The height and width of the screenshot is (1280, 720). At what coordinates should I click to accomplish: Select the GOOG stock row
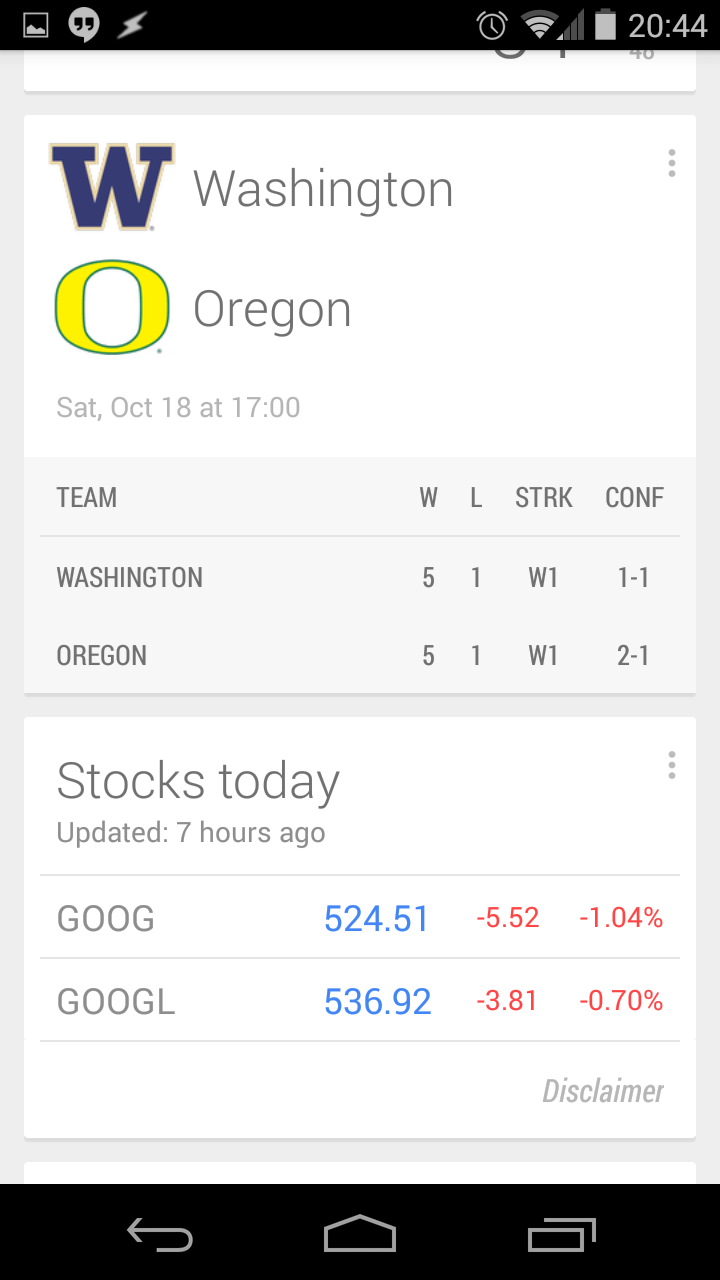coord(360,918)
